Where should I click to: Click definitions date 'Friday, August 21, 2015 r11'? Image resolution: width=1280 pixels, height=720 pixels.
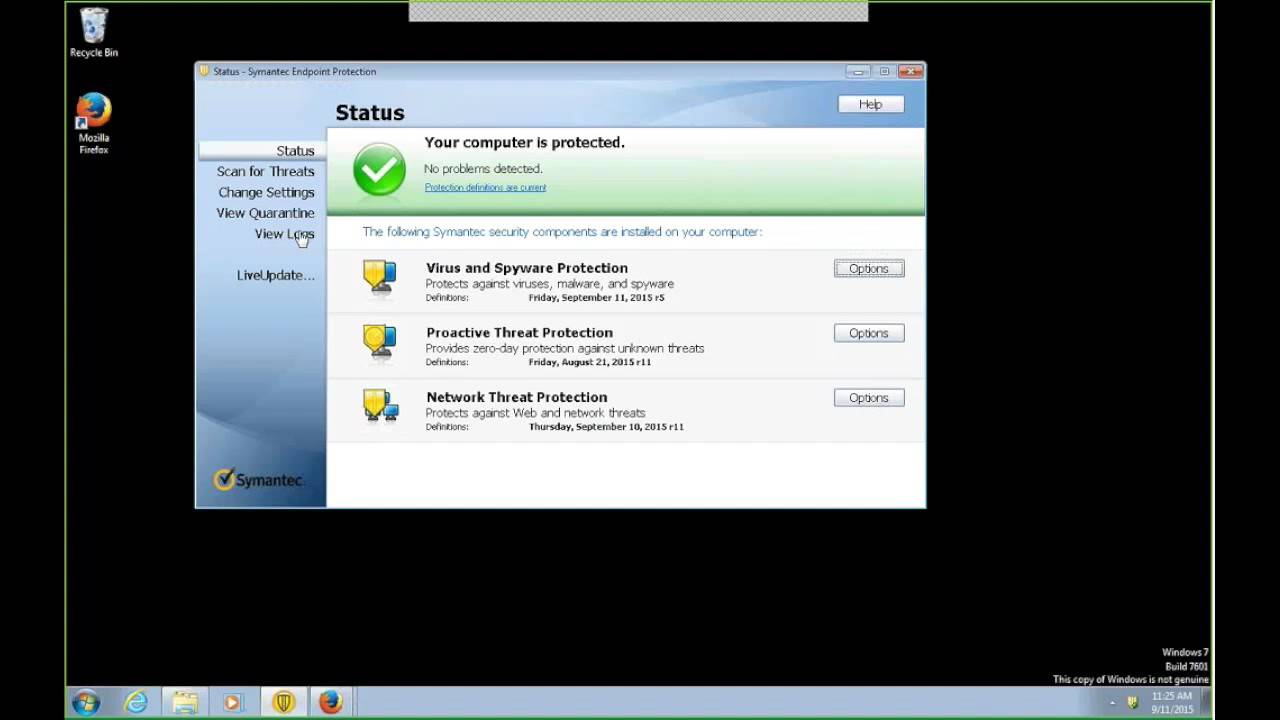590,362
